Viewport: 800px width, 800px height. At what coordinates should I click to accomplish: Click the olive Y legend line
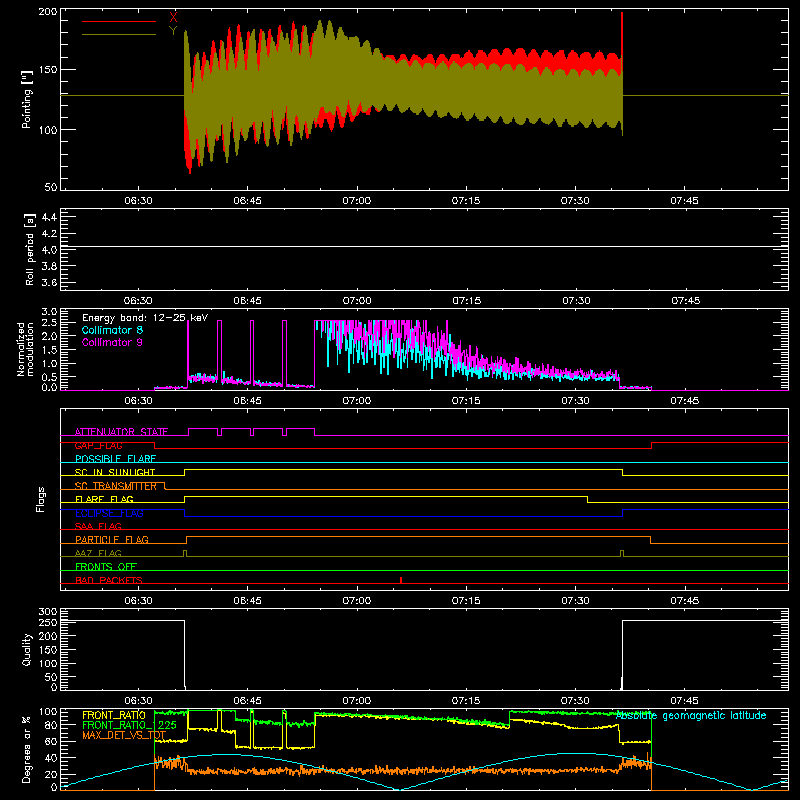click(118, 34)
